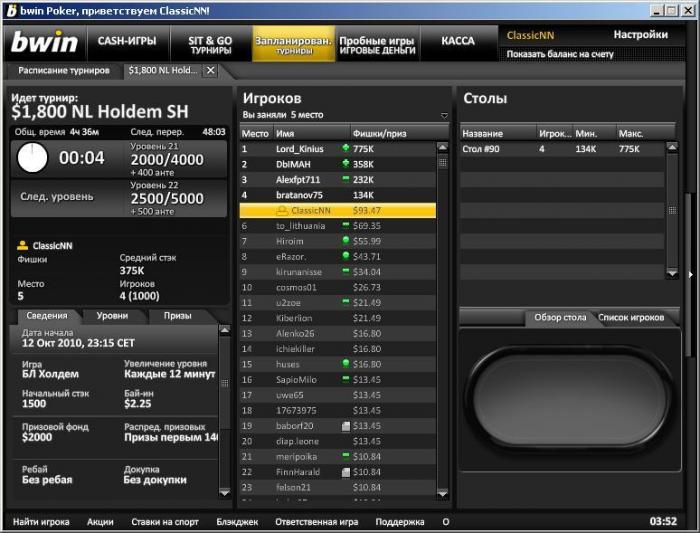Click green status icon next to Alexfpt711
Viewport: 700px width, 533px height.
pos(346,179)
